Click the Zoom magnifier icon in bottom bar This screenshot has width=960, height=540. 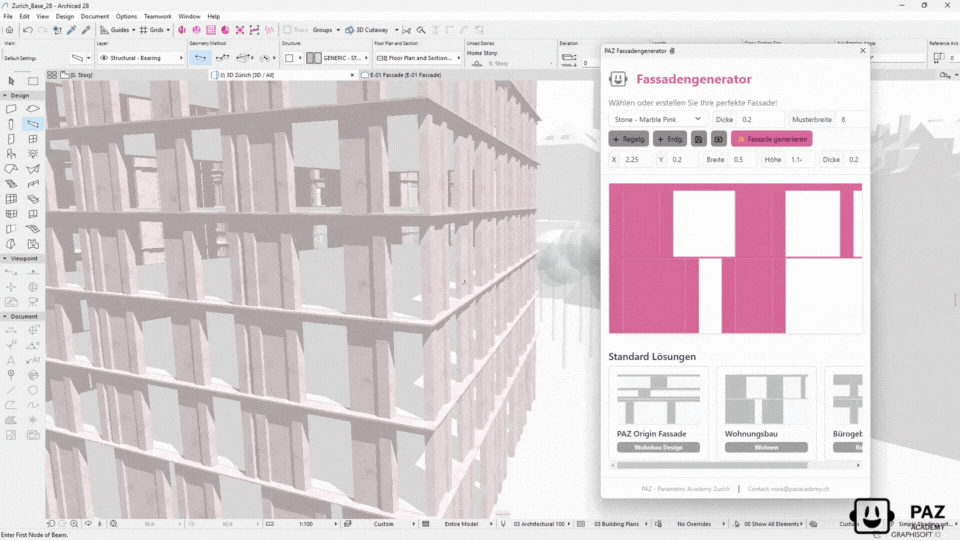(74, 524)
